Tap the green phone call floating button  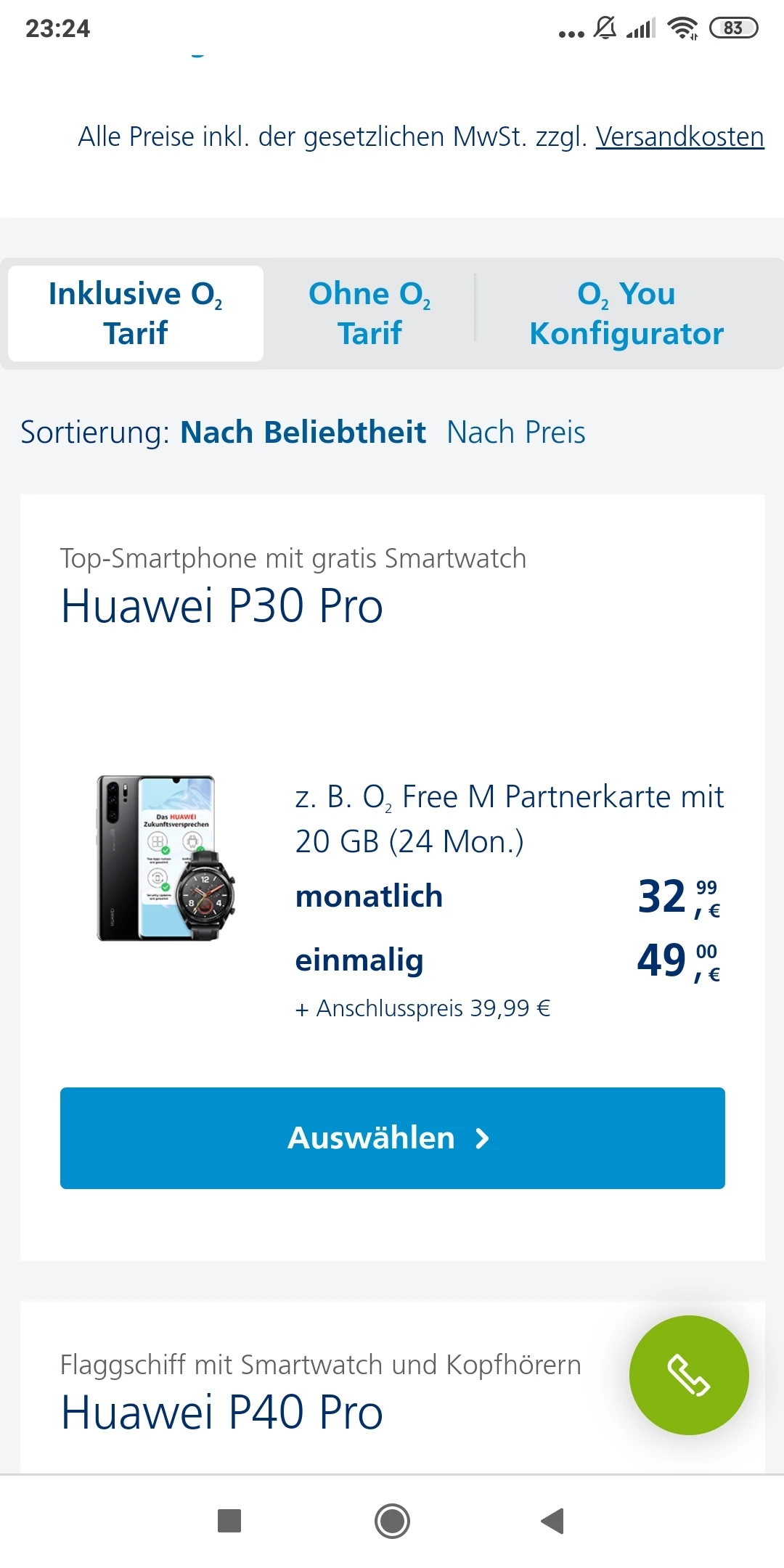(x=689, y=1375)
